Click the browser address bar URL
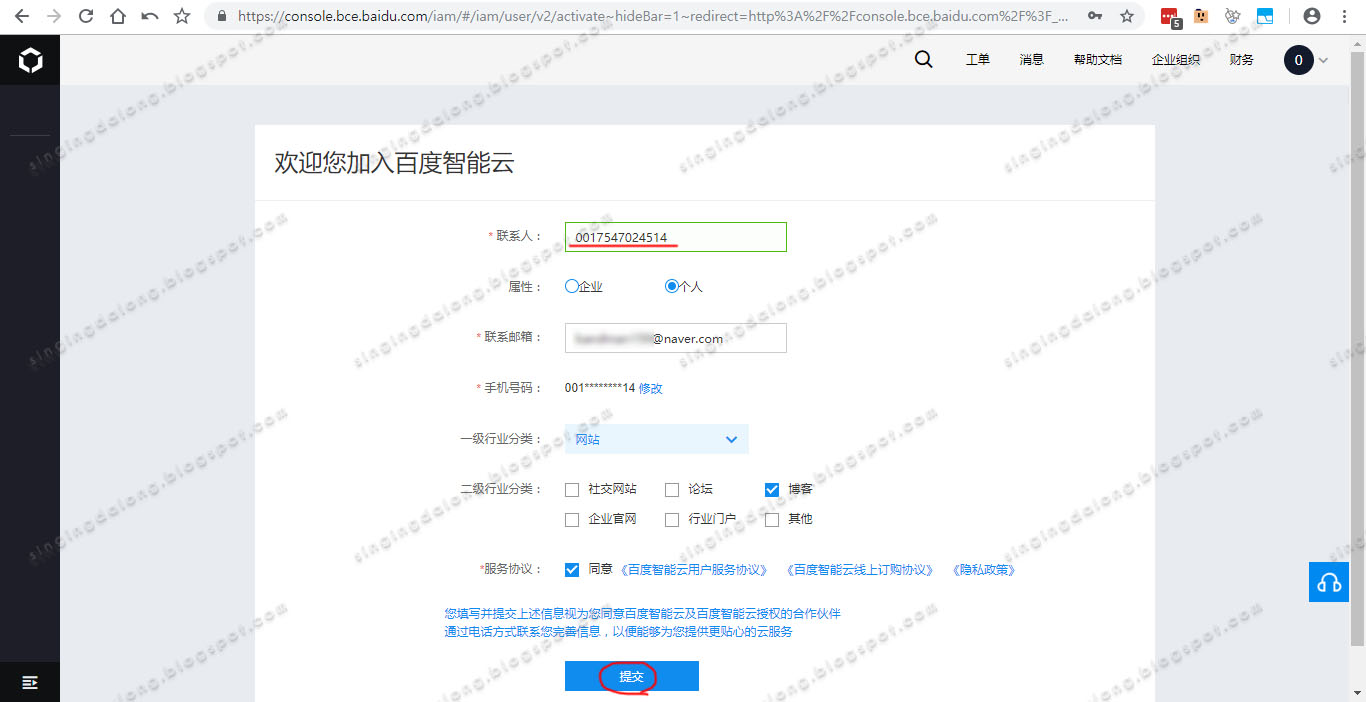This screenshot has height=702, width=1366. pos(655,16)
